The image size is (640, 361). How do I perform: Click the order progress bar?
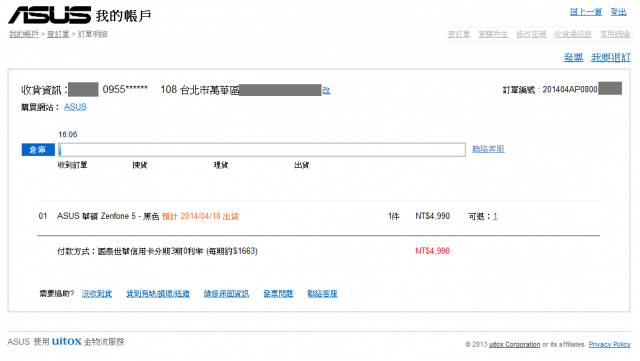click(262, 149)
